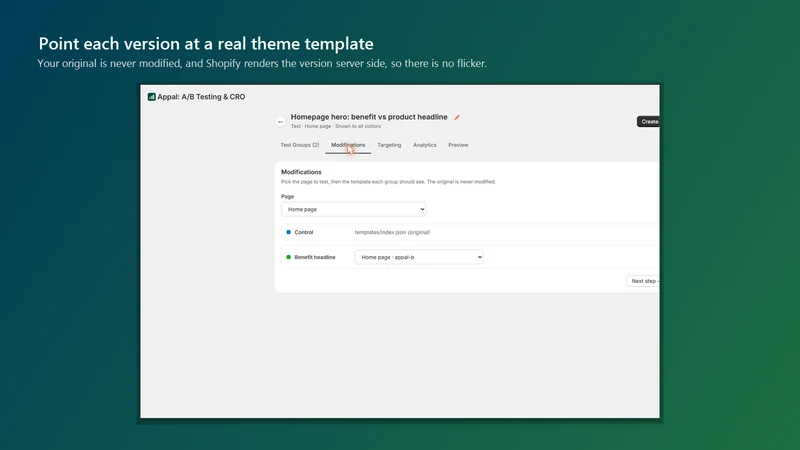Viewport: 800px width, 450px height.
Task: Click templates/index.json (original) text
Action: click(x=392, y=232)
